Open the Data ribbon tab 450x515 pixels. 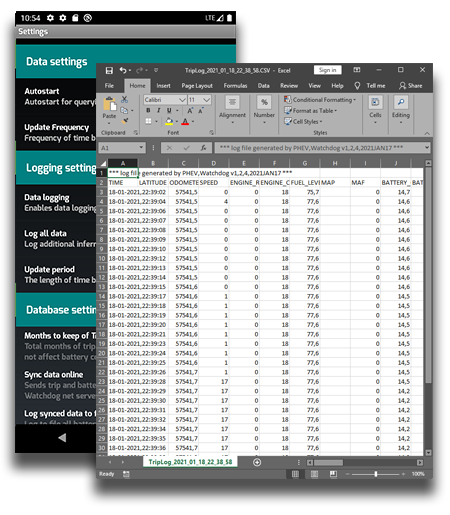click(263, 86)
